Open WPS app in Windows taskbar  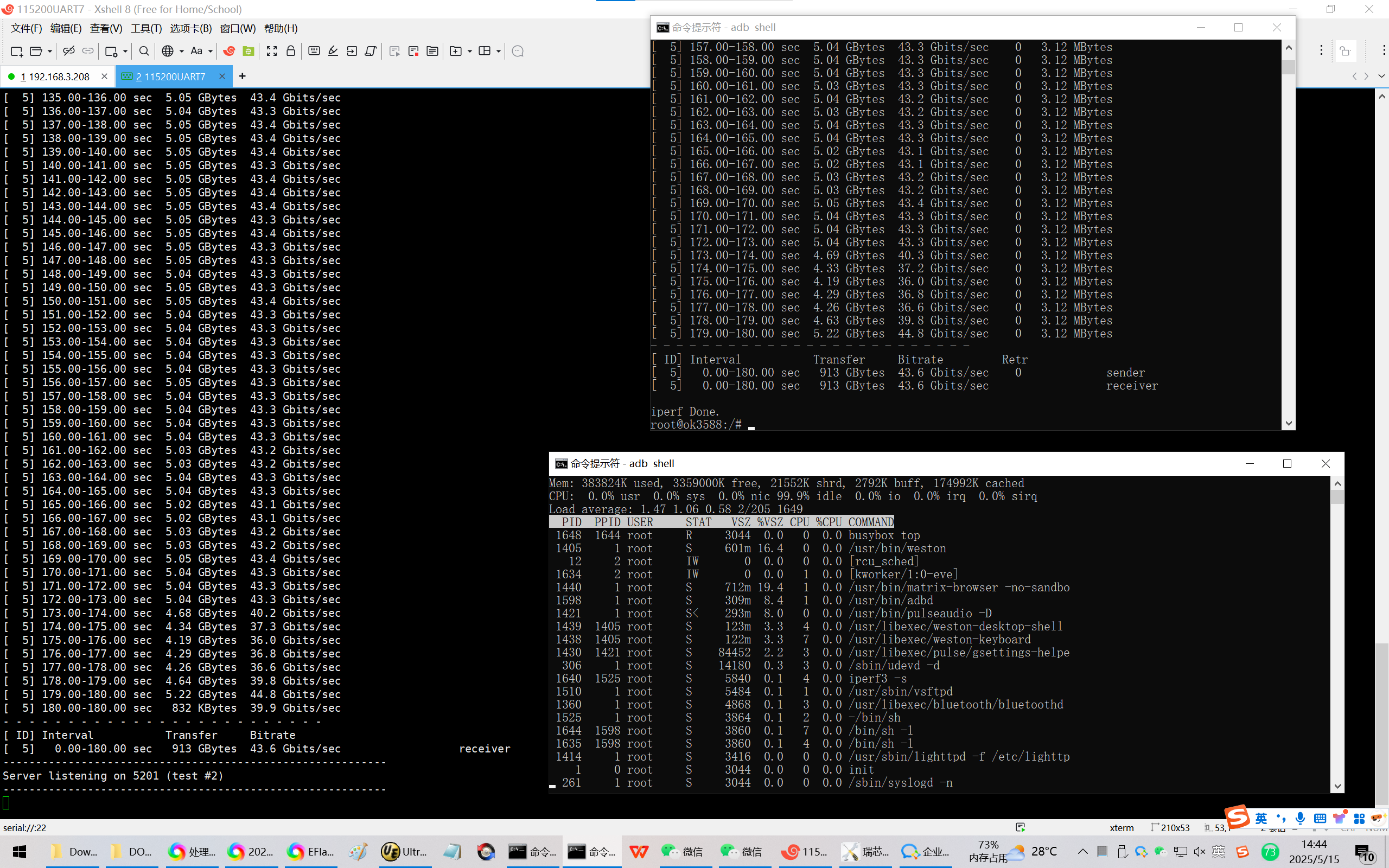click(638, 851)
